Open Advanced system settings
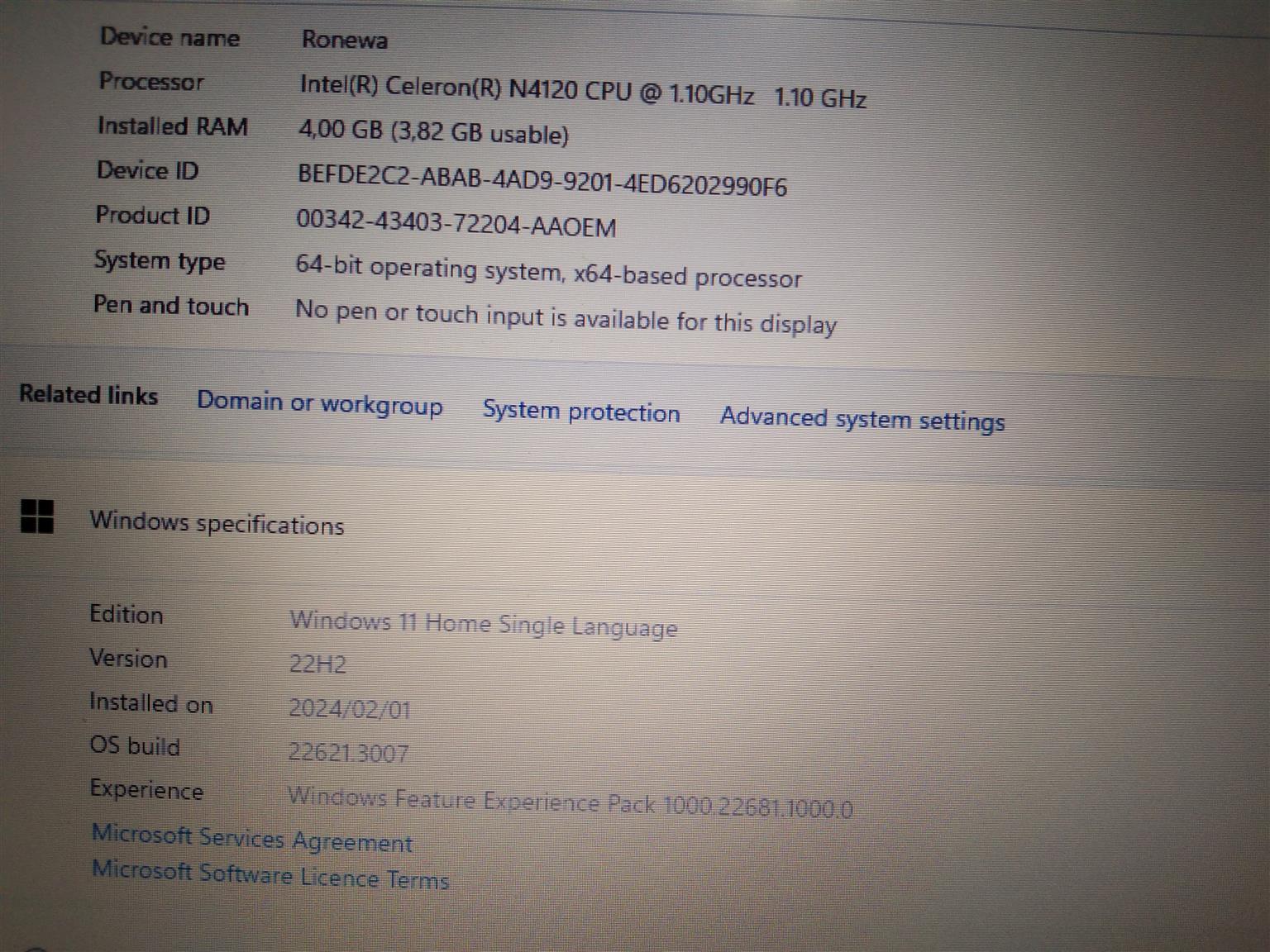 [862, 419]
